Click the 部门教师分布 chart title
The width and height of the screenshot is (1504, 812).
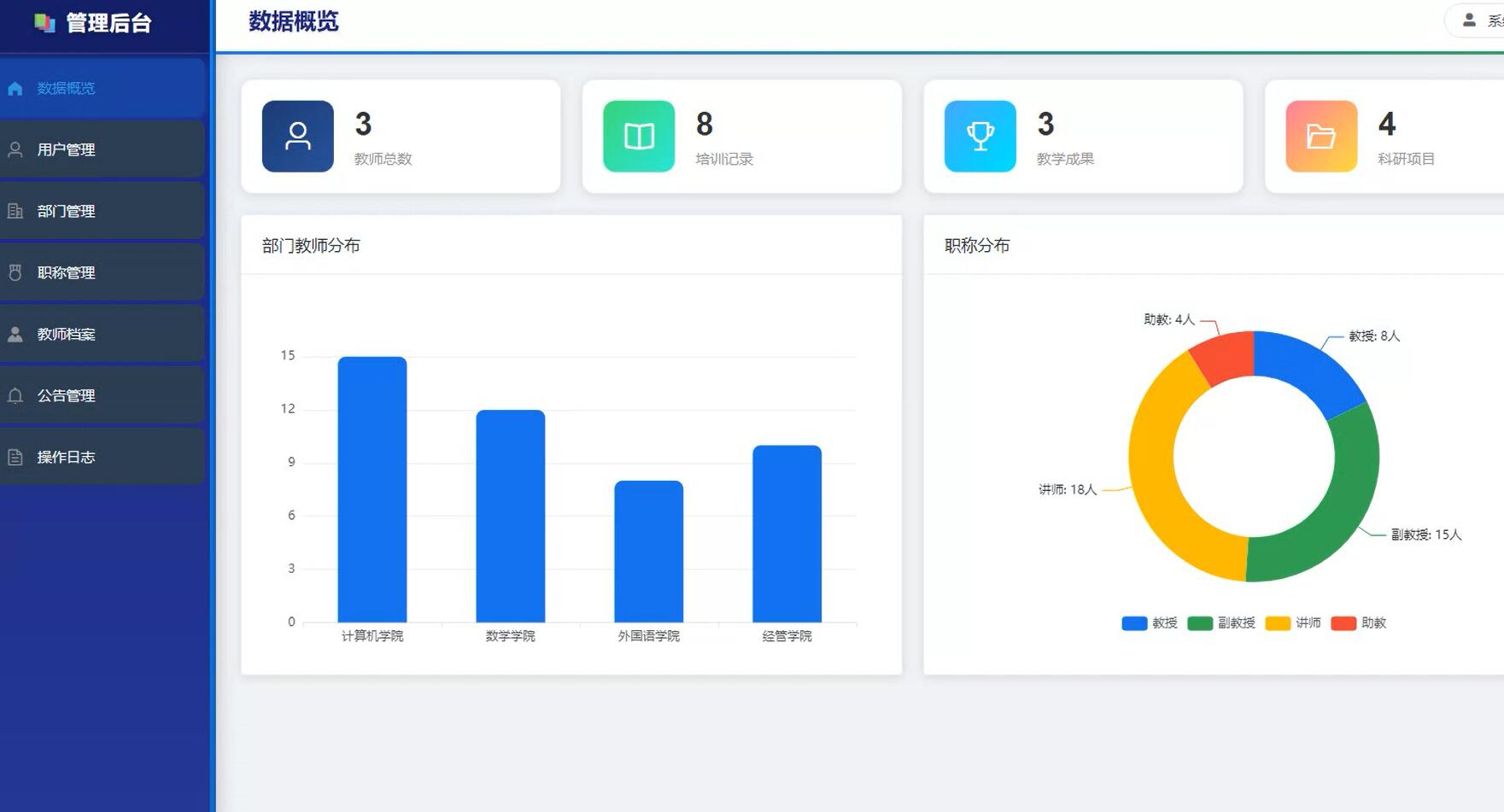click(x=311, y=246)
